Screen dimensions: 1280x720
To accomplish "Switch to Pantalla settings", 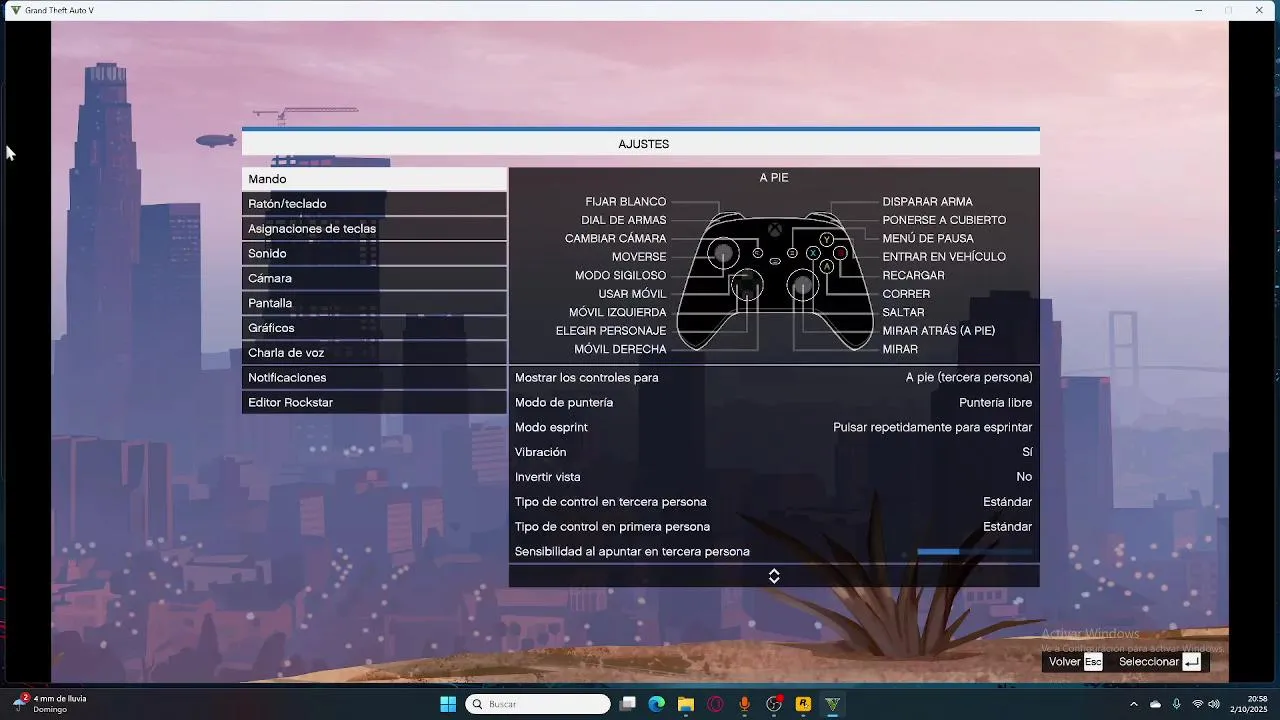I will 374,303.
